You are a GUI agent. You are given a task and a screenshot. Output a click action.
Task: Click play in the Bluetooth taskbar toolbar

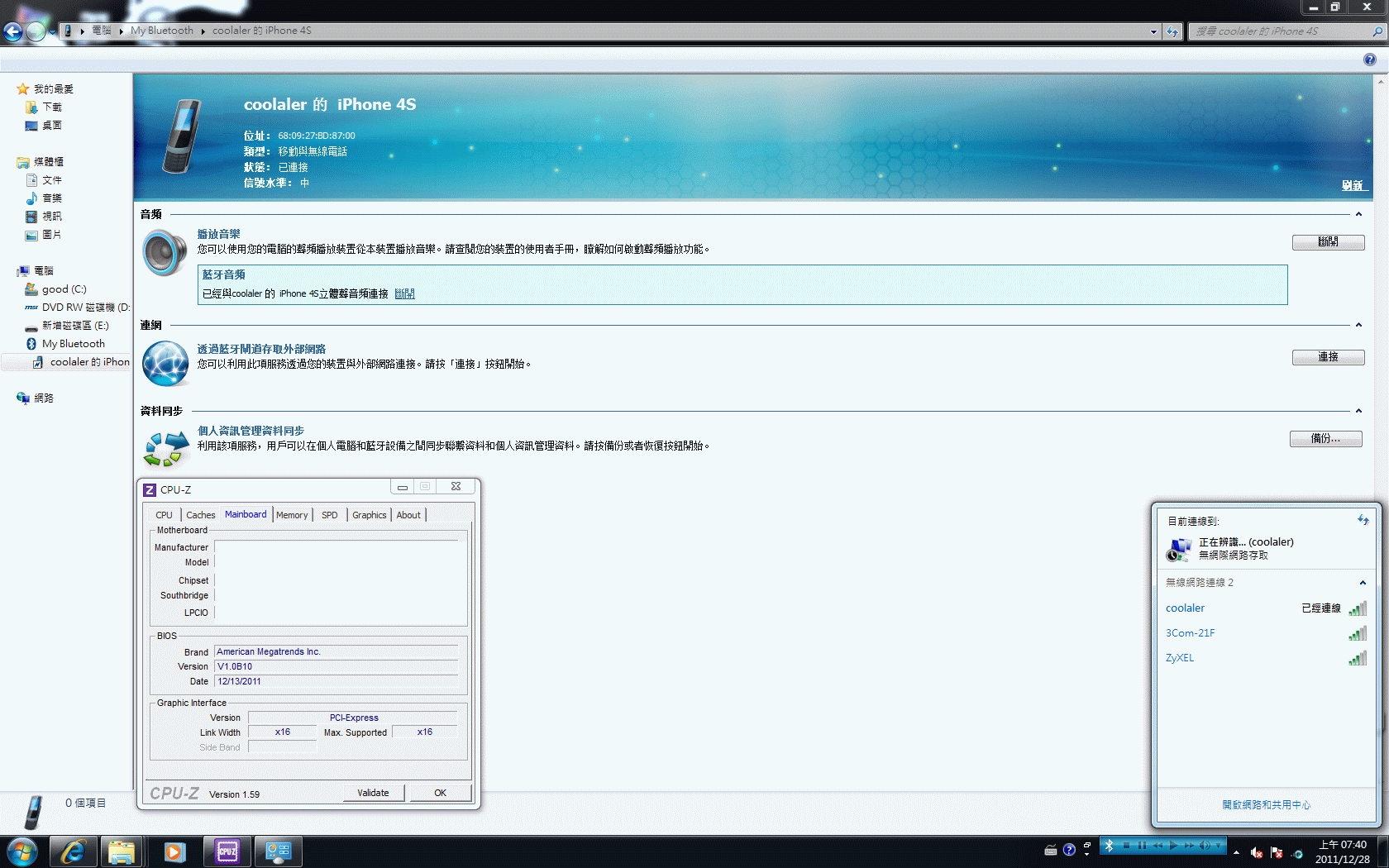(x=1173, y=845)
